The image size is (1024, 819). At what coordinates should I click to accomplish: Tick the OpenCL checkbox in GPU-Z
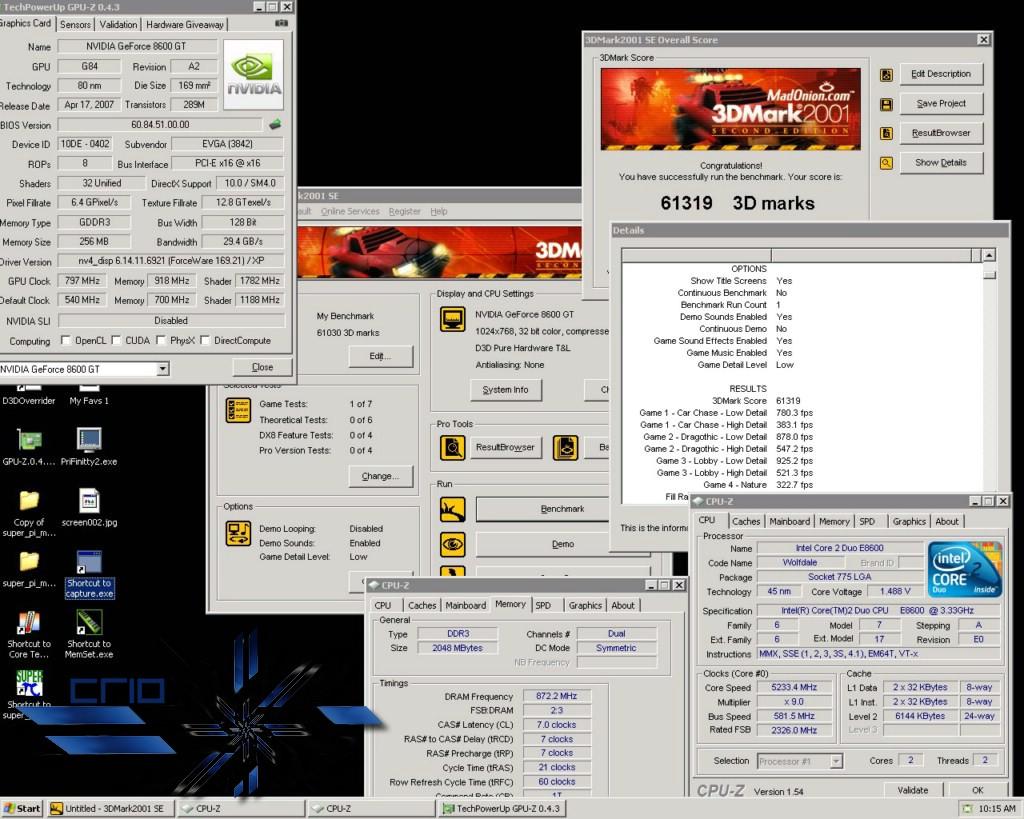tap(65, 340)
